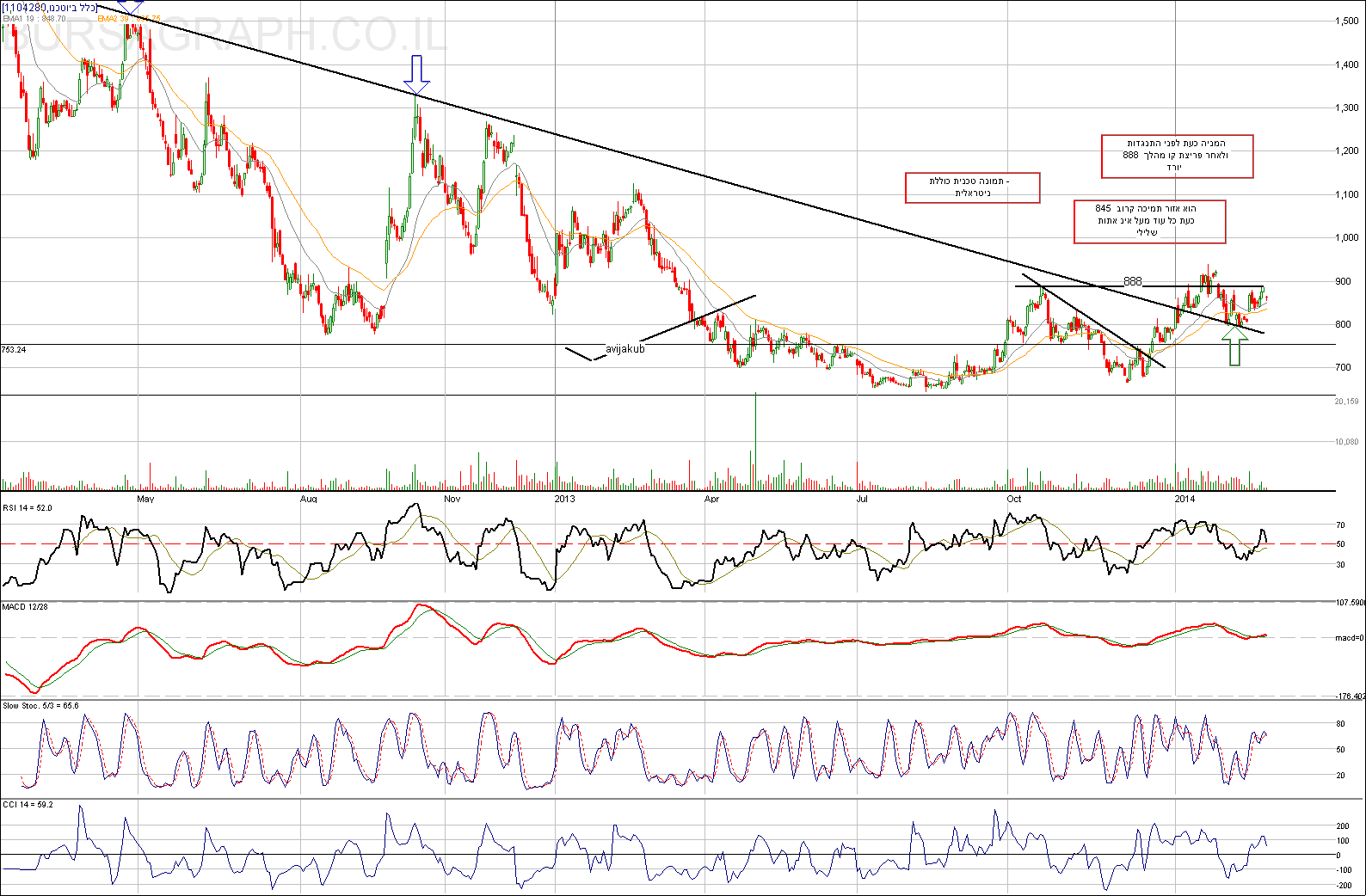Click the '888' resistance line label

pos(1133,281)
